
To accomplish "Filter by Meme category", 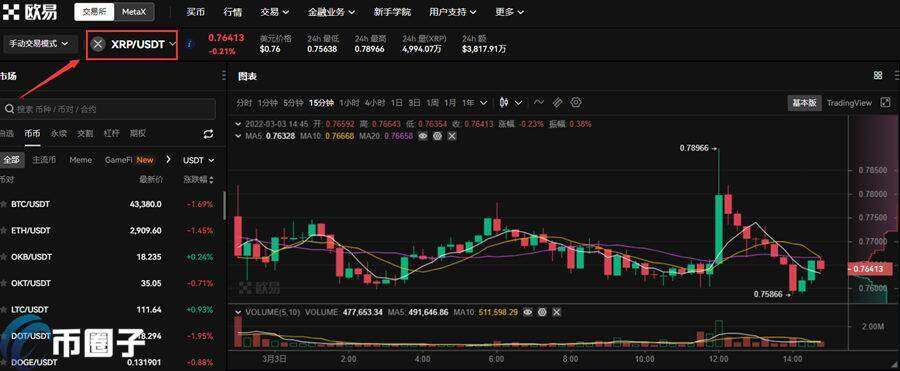I will pyautogui.click(x=80, y=160).
